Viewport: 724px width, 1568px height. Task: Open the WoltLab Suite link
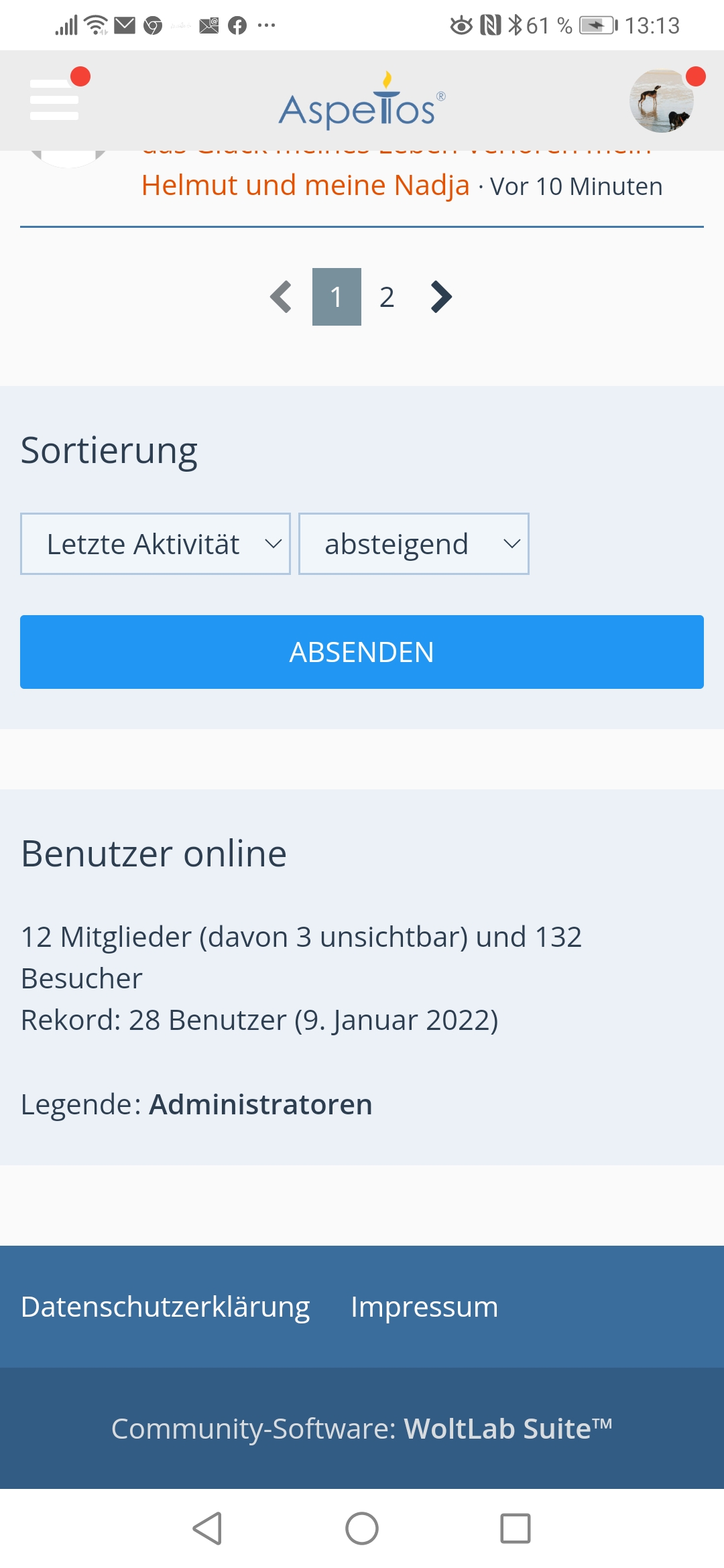(507, 1429)
